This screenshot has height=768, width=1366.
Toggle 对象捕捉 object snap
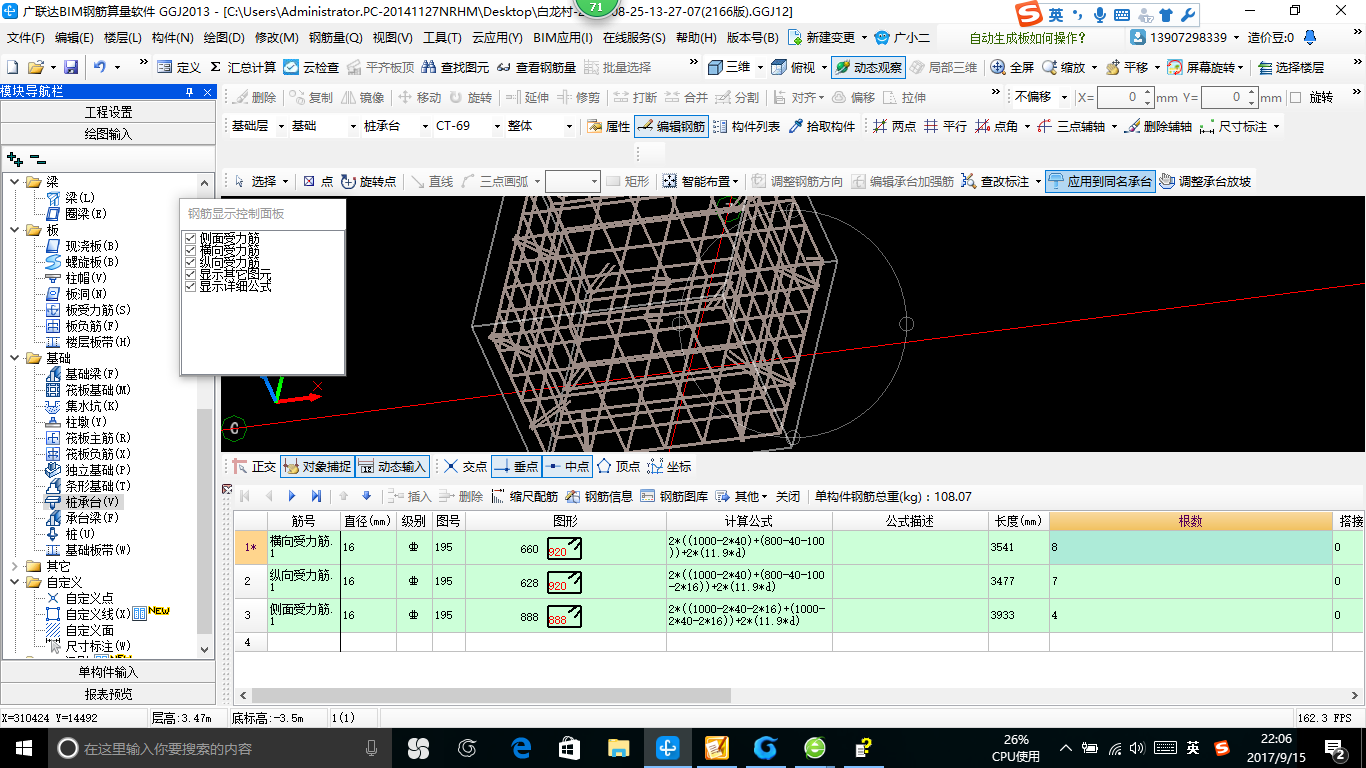coord(316,467)
